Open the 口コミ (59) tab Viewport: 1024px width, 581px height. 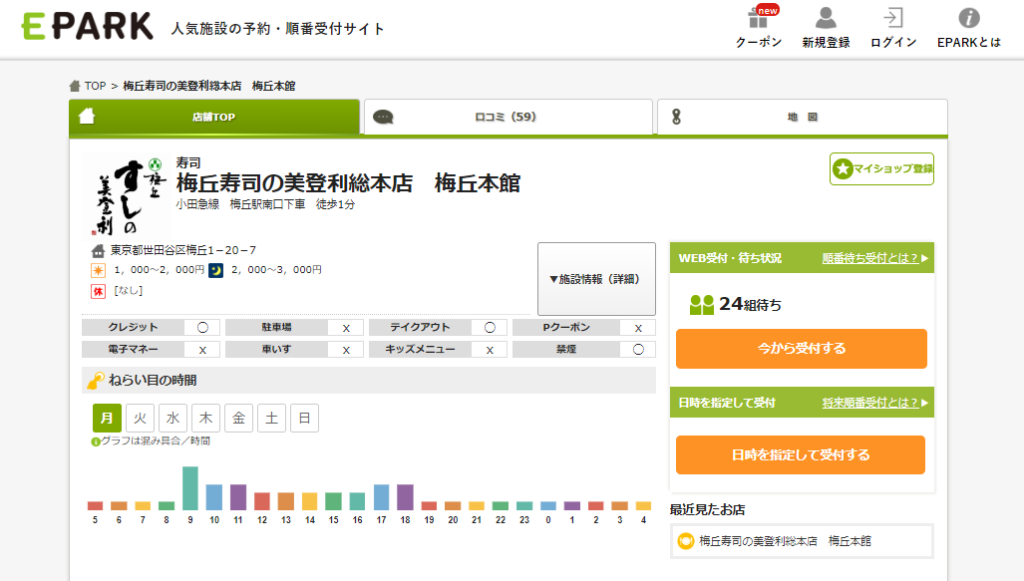(x=508, y=117)
